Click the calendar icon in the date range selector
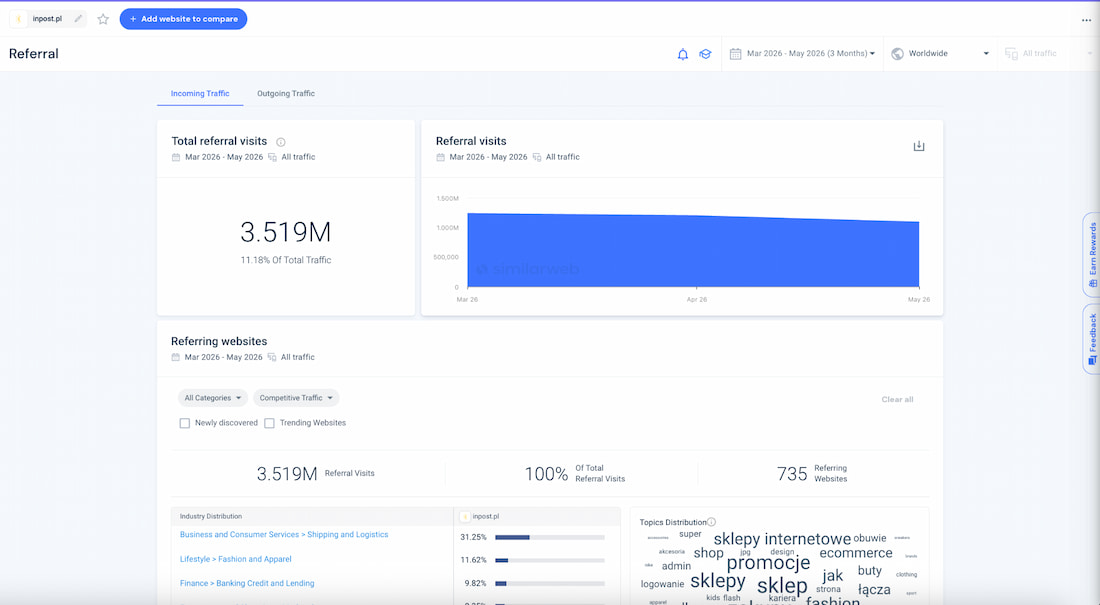The width and height of the screenshot is (1100, 605). [735, 54]
